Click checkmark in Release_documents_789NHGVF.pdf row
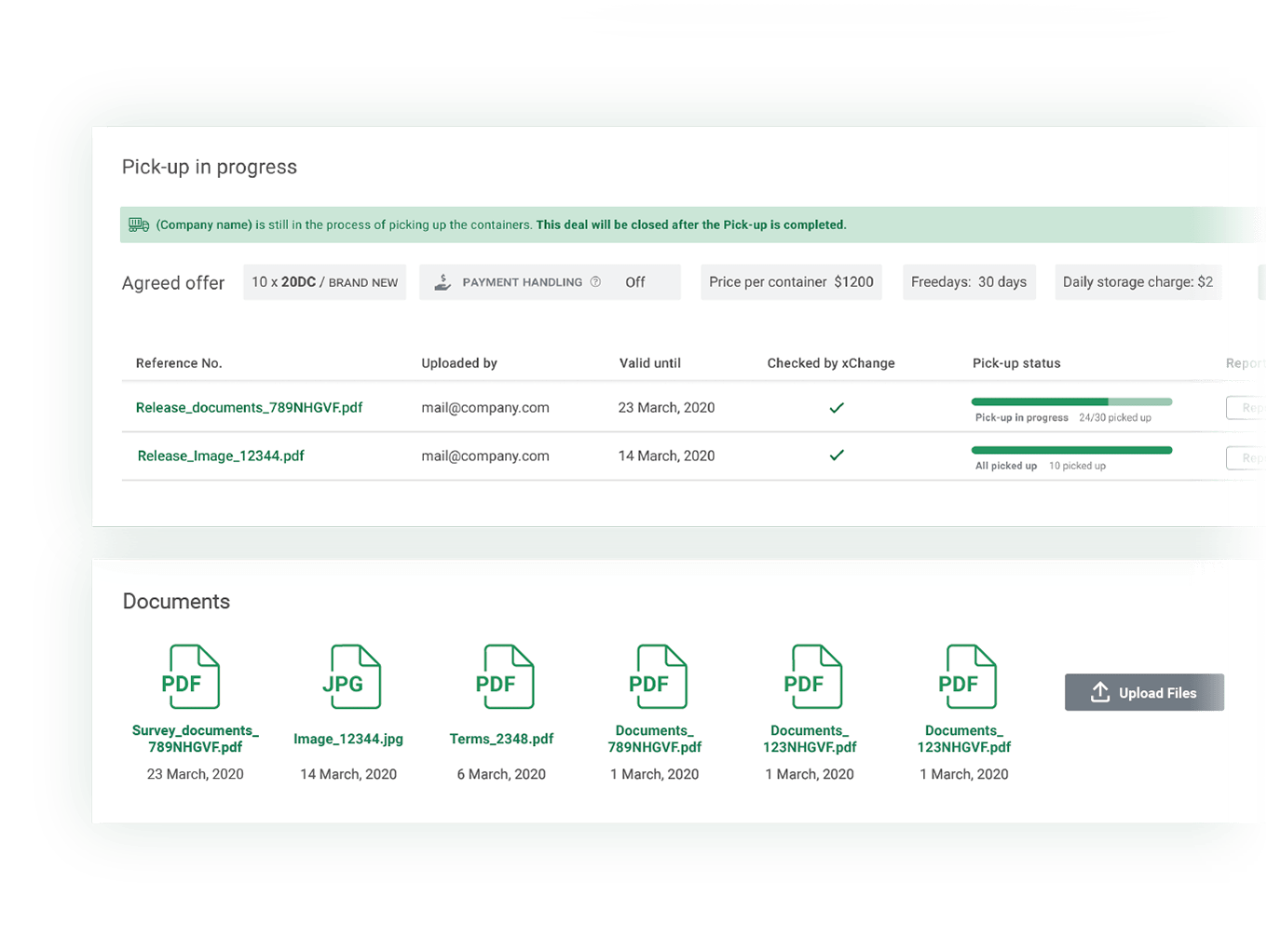This screenshot has width=1267, height=952. pos(837,407)
